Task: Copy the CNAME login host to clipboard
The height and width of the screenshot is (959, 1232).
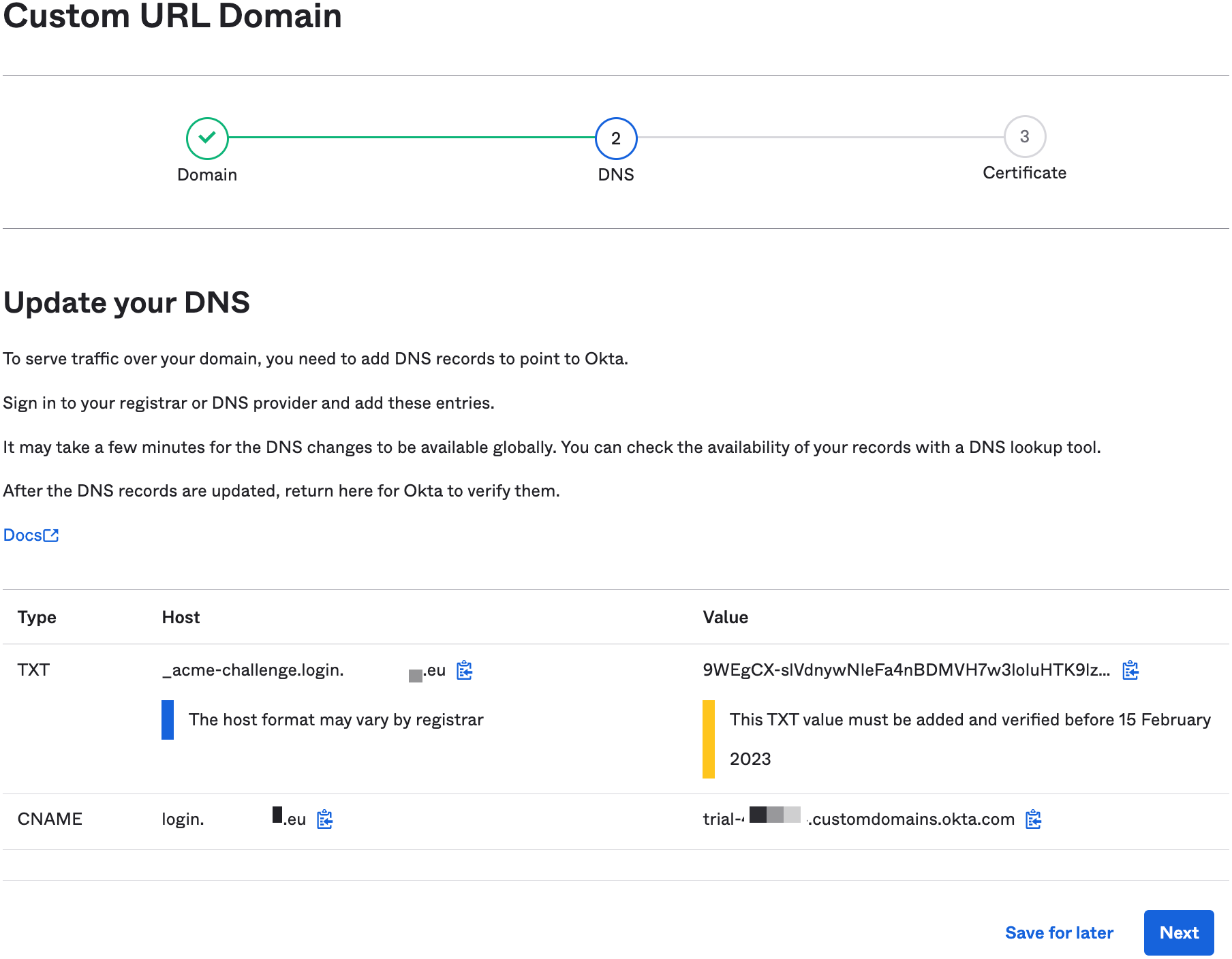Action: (x=325, y=819)
